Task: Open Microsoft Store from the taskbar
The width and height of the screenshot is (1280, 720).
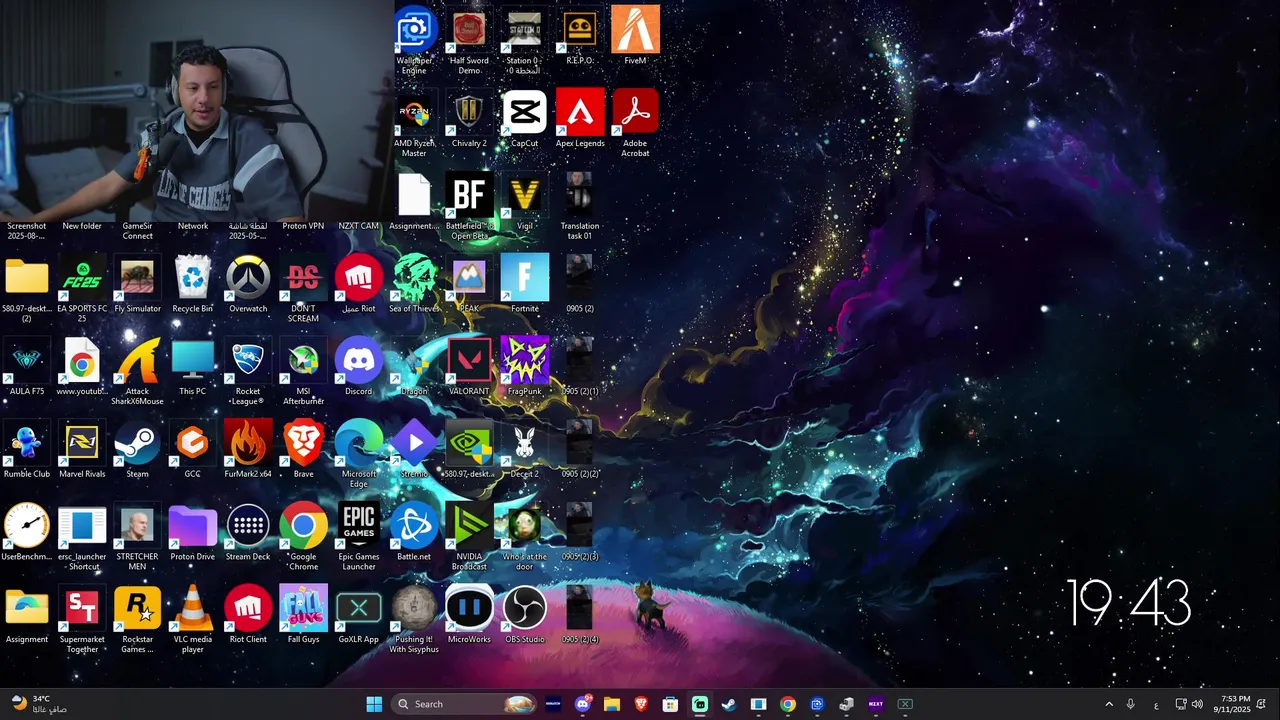Action: (670, 704)
